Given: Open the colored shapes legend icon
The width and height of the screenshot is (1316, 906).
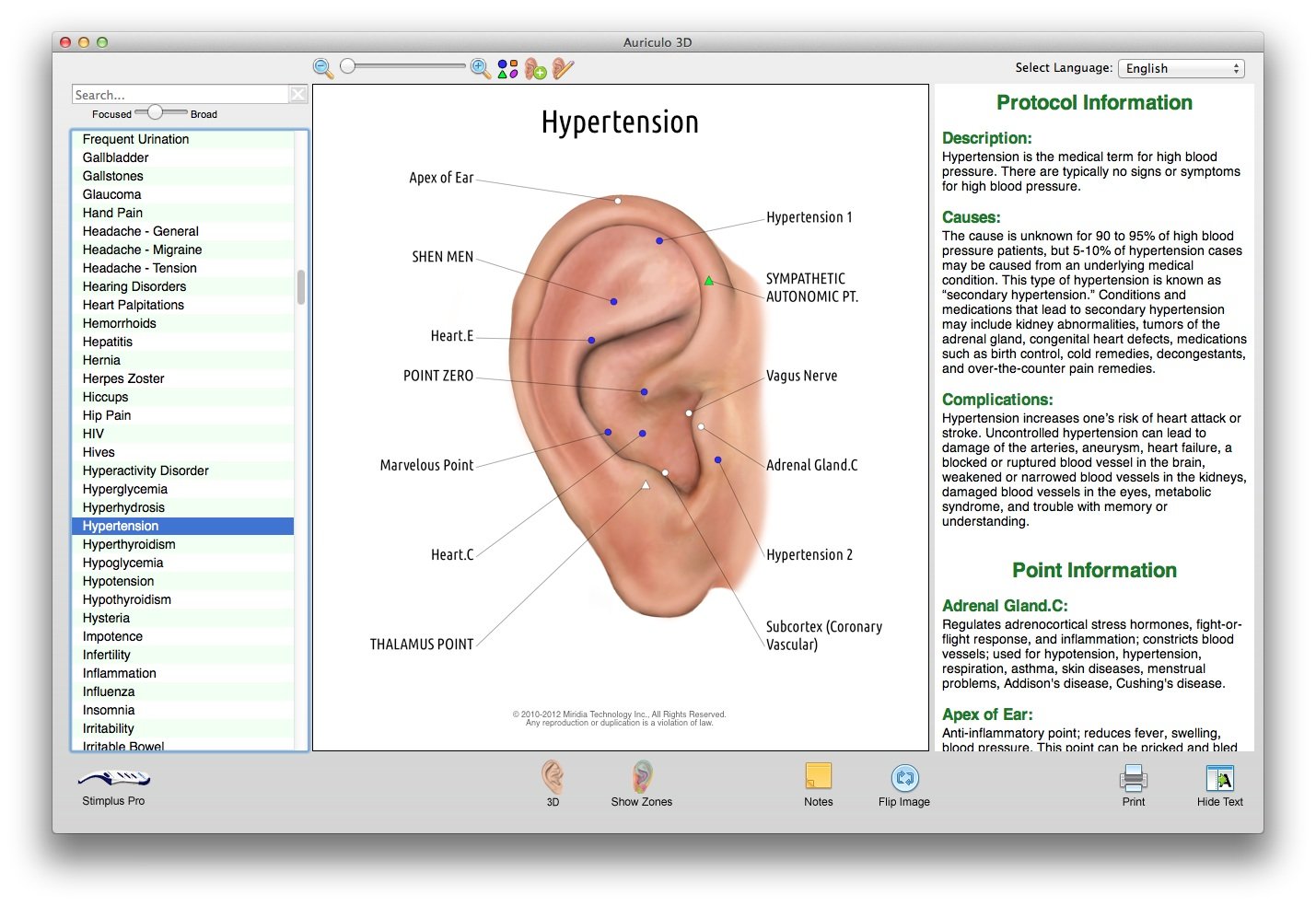Looking at the screenshot, I should point(507,69).
